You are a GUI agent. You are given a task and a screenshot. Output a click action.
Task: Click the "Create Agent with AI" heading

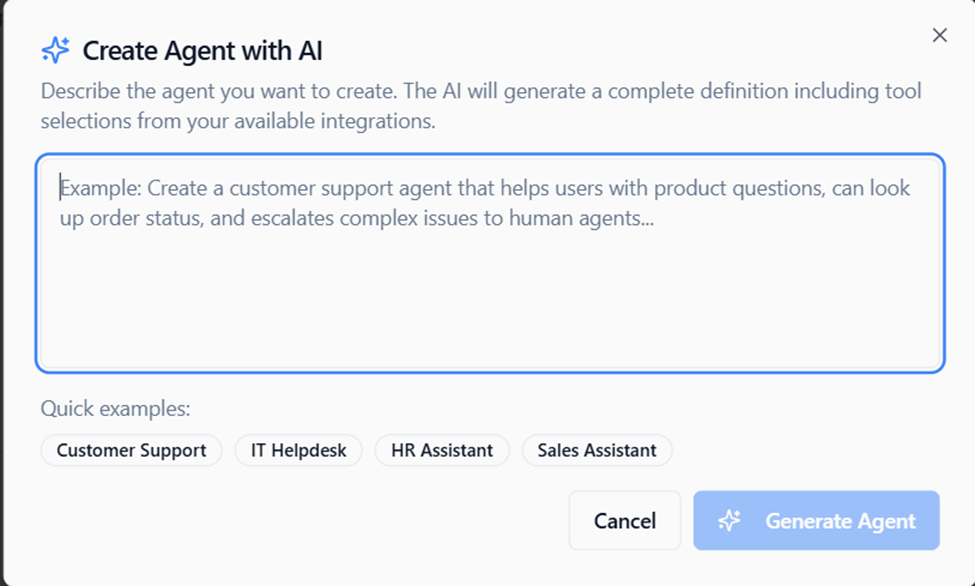coord(202,50)
